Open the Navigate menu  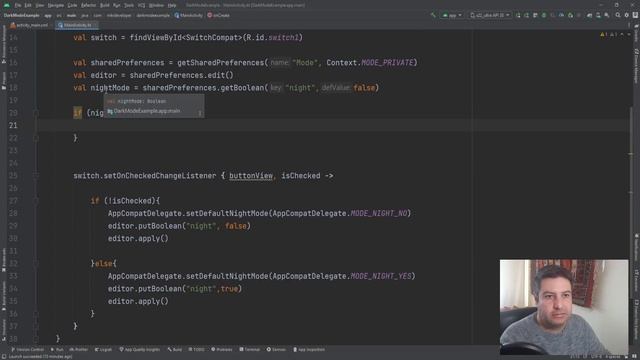click(56, 5)
